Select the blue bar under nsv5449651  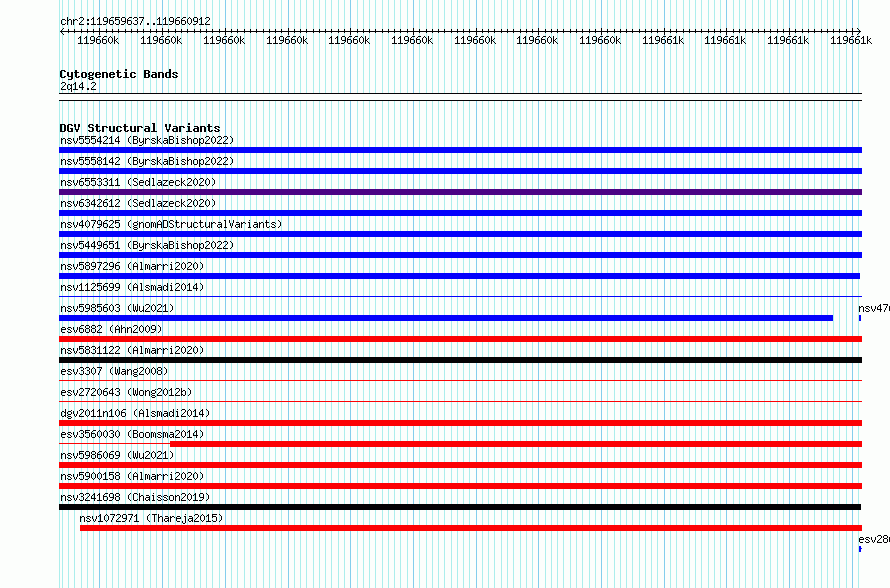[x=460, y=255]
